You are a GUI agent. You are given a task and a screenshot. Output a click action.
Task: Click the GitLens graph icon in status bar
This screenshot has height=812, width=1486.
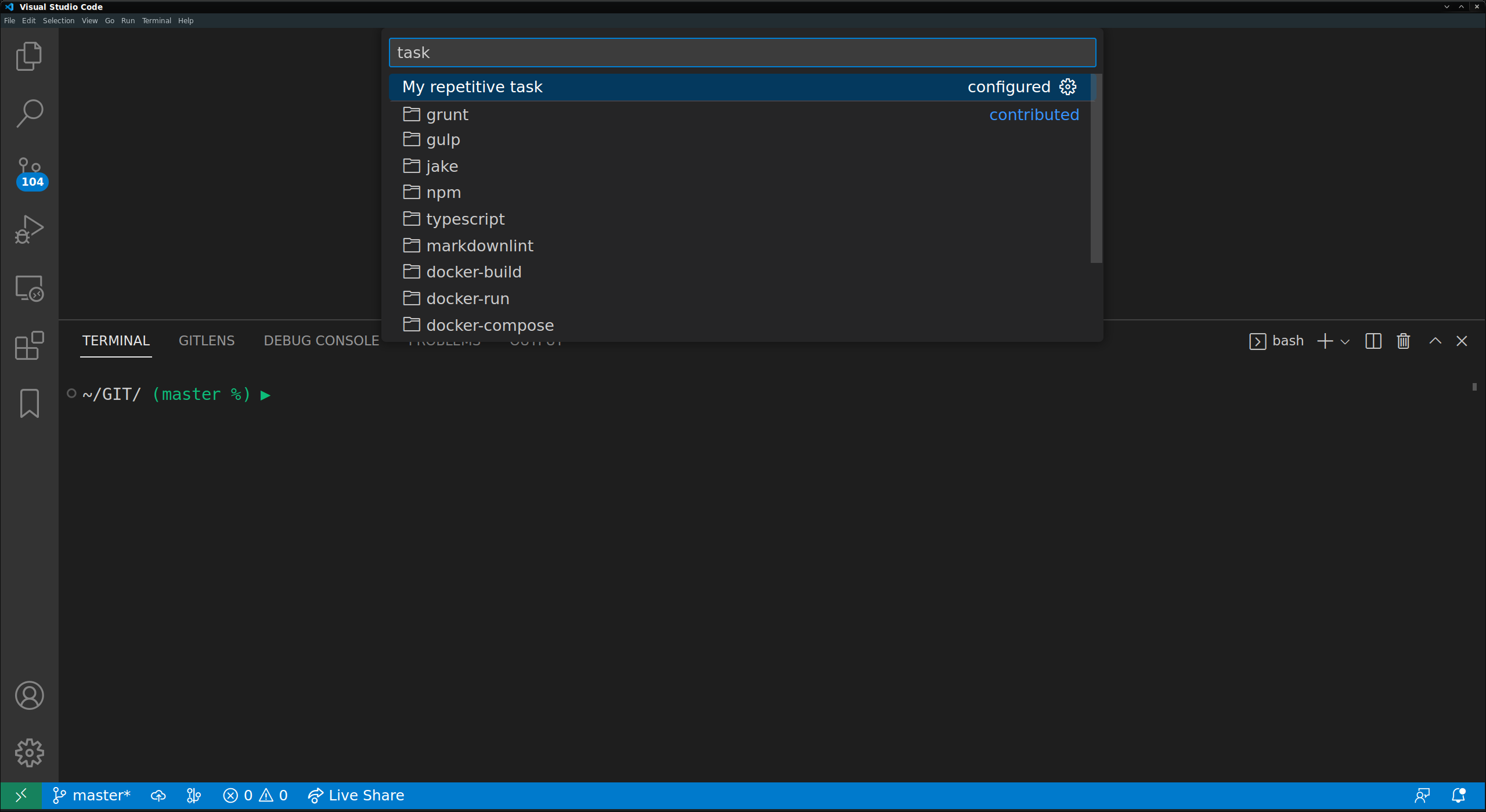click(x=194, y=795)
